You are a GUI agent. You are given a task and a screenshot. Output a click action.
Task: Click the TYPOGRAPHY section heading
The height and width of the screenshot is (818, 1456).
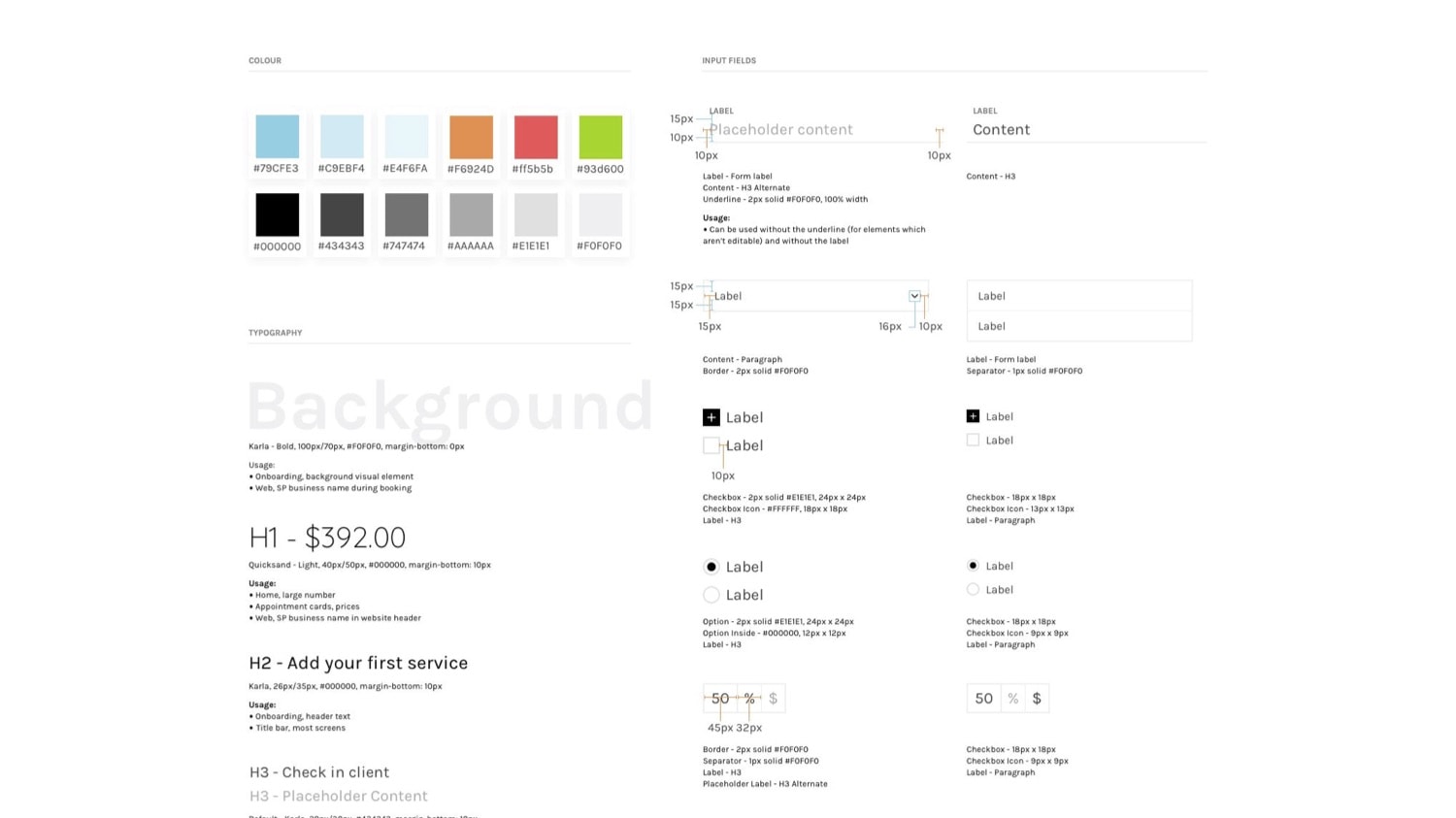coord(276,333)
